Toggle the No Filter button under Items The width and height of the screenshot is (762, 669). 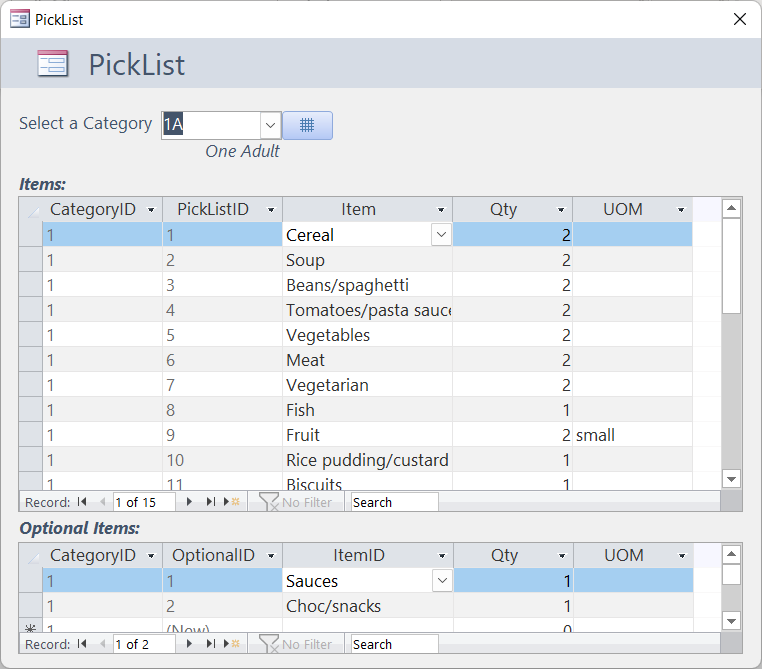(296, 502)
